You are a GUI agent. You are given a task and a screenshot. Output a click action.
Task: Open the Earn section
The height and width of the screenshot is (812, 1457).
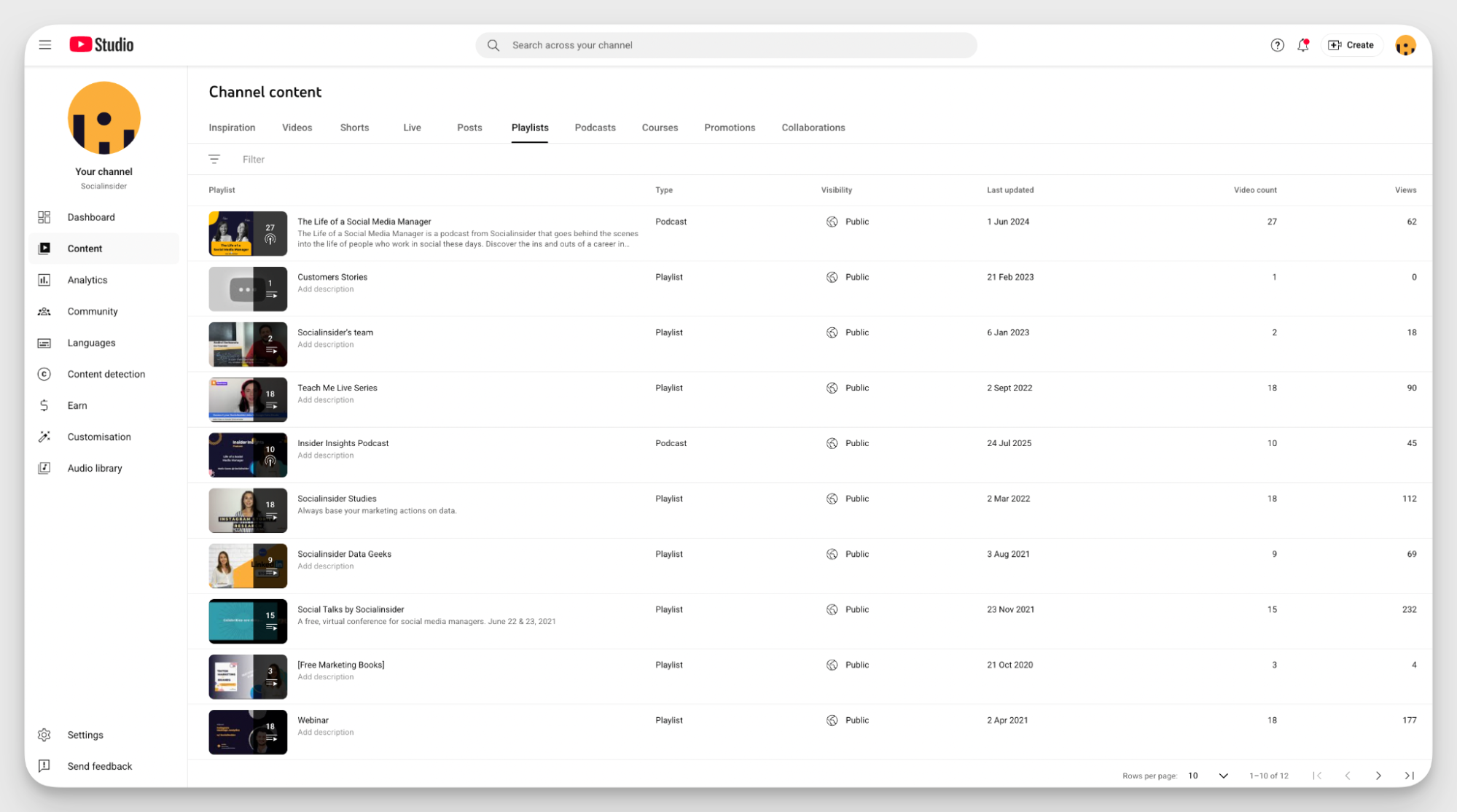77,405
